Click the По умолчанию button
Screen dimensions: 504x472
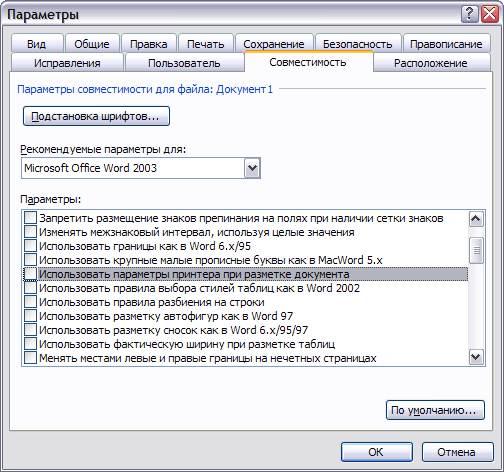435,410
